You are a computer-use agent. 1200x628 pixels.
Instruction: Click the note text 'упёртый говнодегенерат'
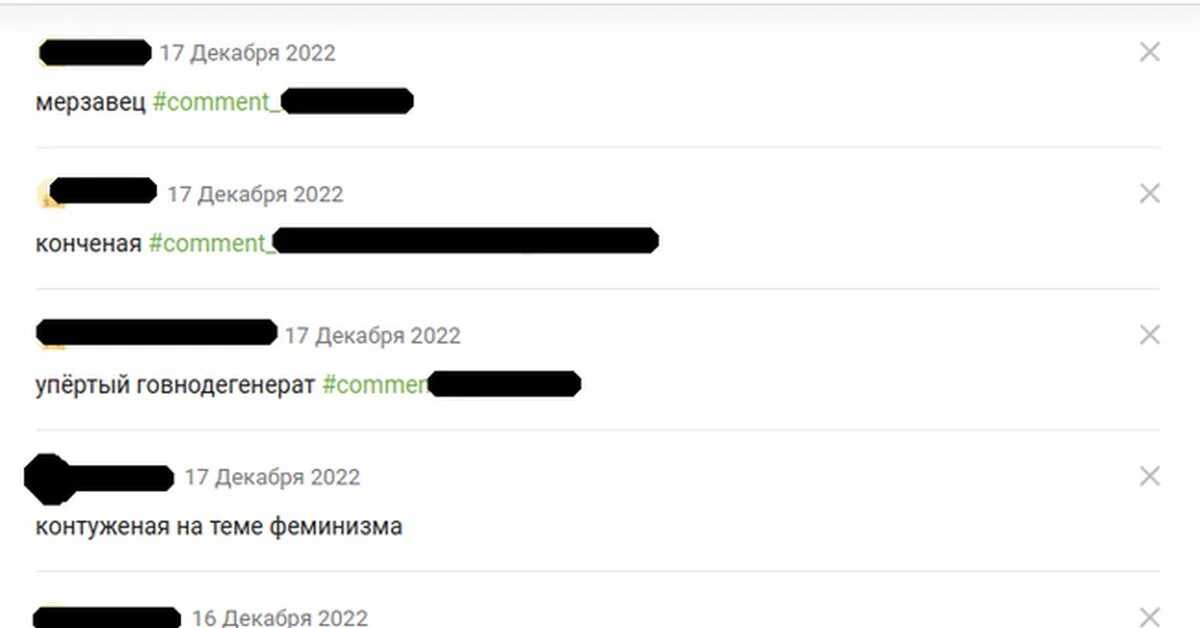point(175,385)
